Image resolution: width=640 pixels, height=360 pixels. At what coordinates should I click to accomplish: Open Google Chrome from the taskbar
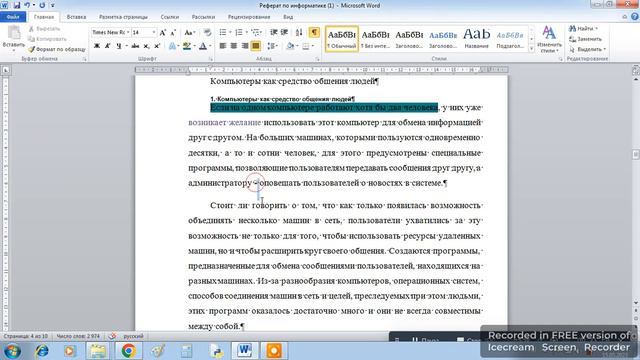(128, 351)
